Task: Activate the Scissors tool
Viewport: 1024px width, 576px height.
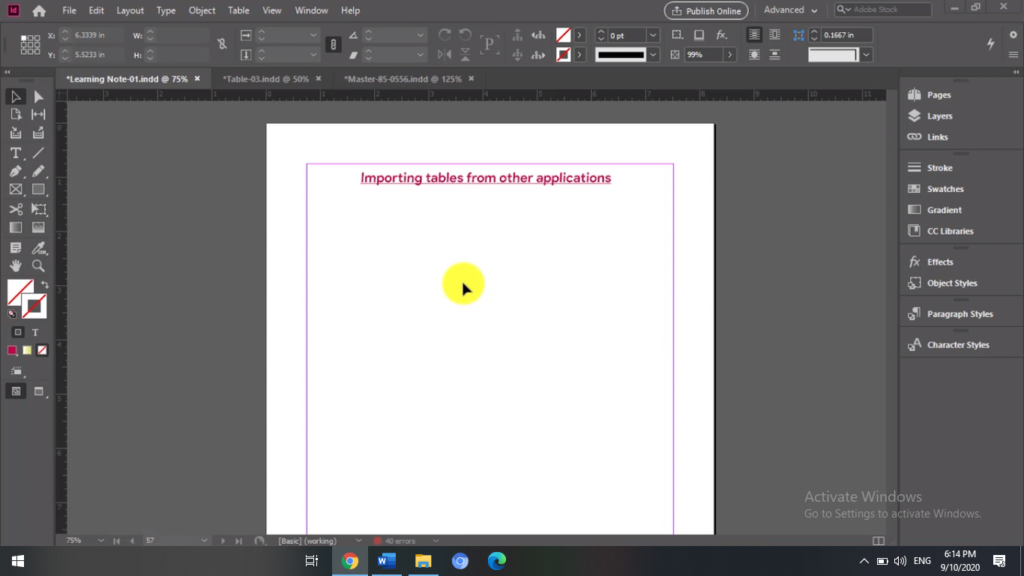Action: click(x=16, y=209)
